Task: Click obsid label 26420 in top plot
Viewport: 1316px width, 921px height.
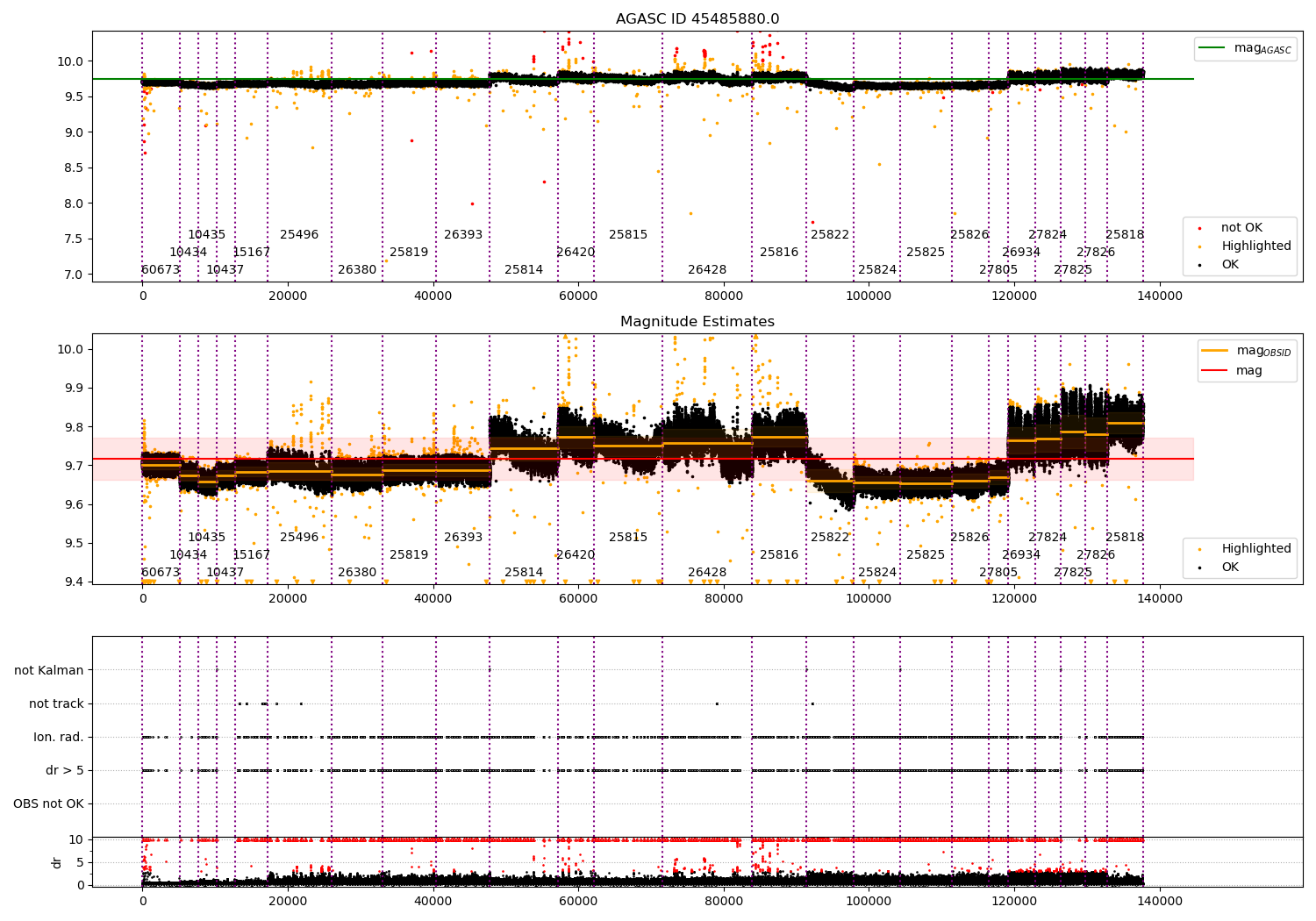Action: click(x=576, y=253)
